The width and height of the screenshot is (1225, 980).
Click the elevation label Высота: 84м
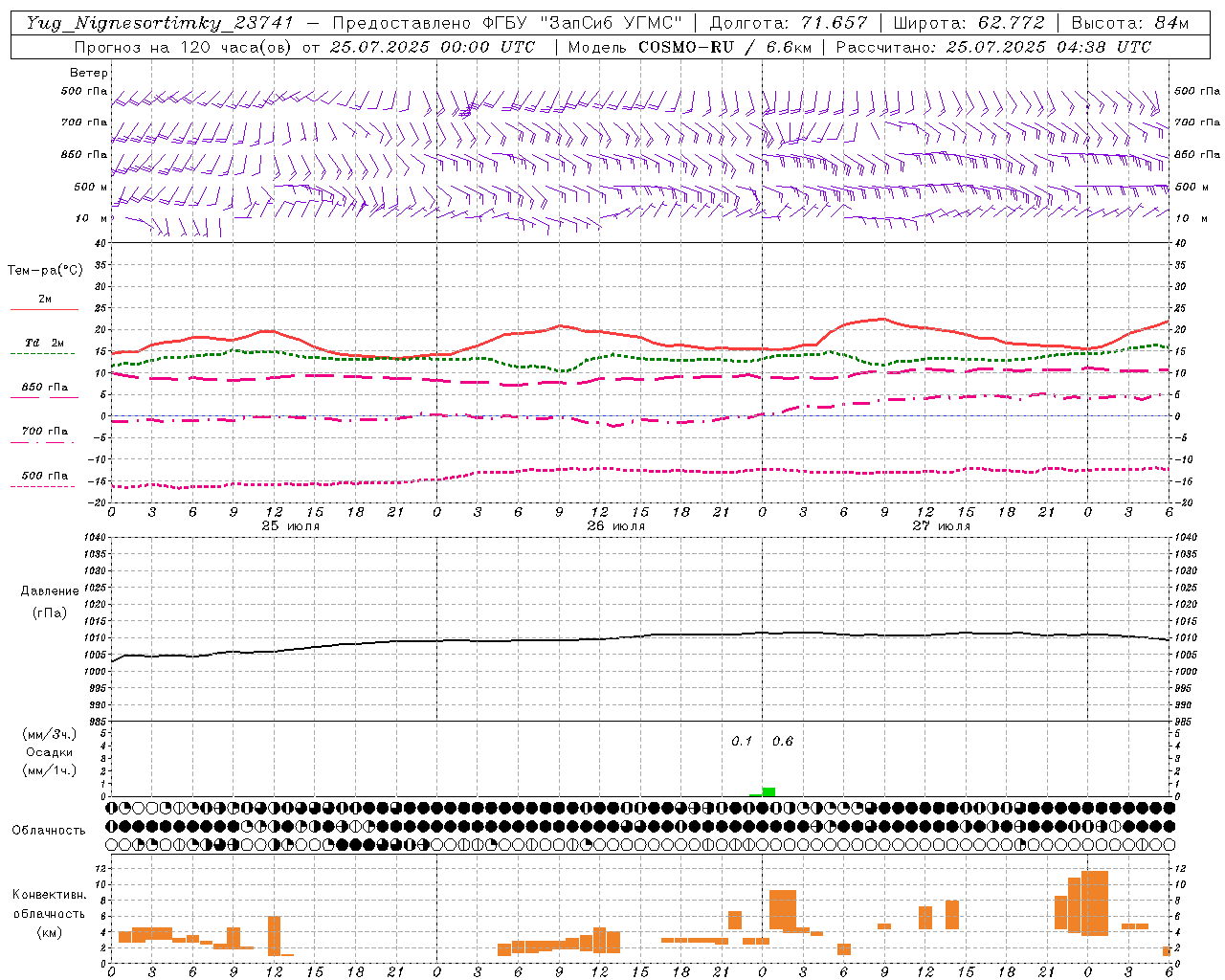click(1130, 23)
